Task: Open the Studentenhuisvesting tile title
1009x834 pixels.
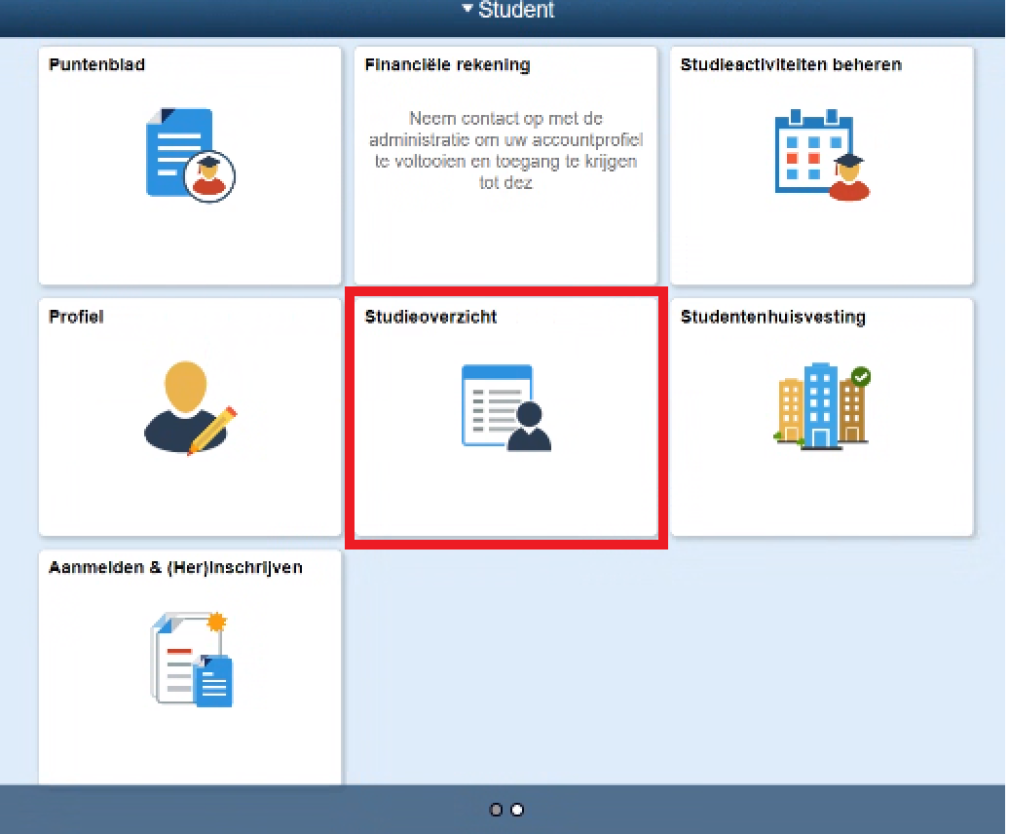Action: click(772, 317)
